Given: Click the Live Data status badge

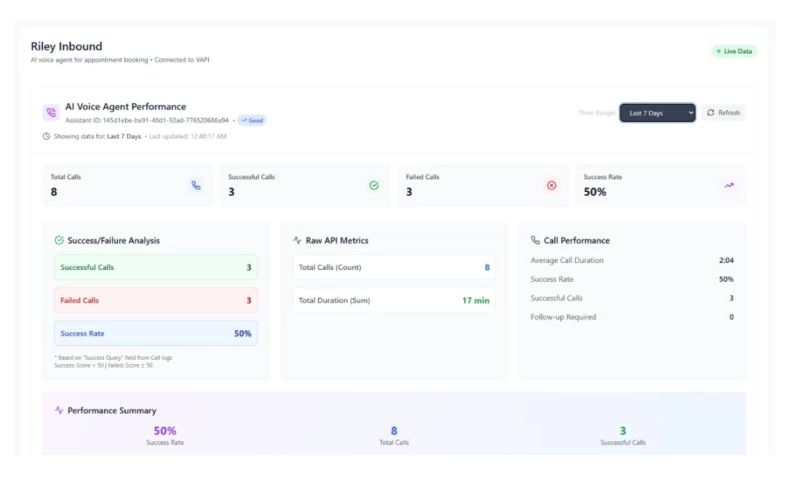Looking at the screenshot, I should (733, 51).
